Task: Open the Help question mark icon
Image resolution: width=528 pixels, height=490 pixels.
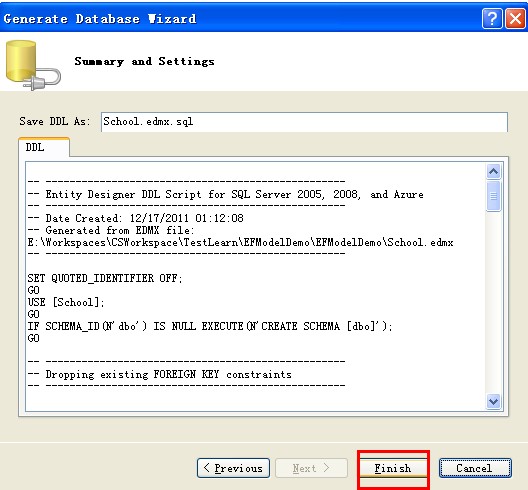Action: (492, 19)
